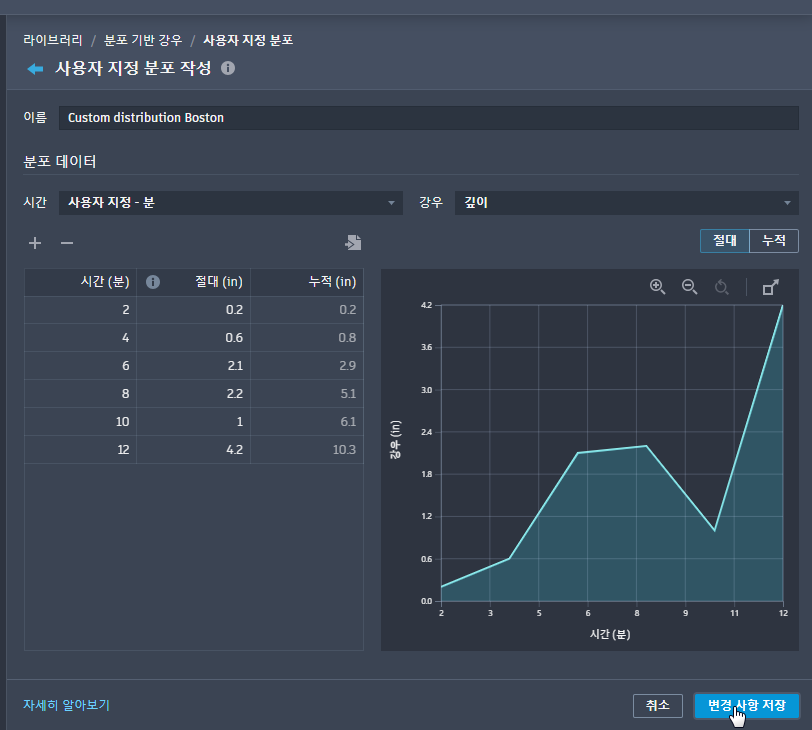812x730 pixels.
Task: Click the time cell with value 4
Action: 80,338
